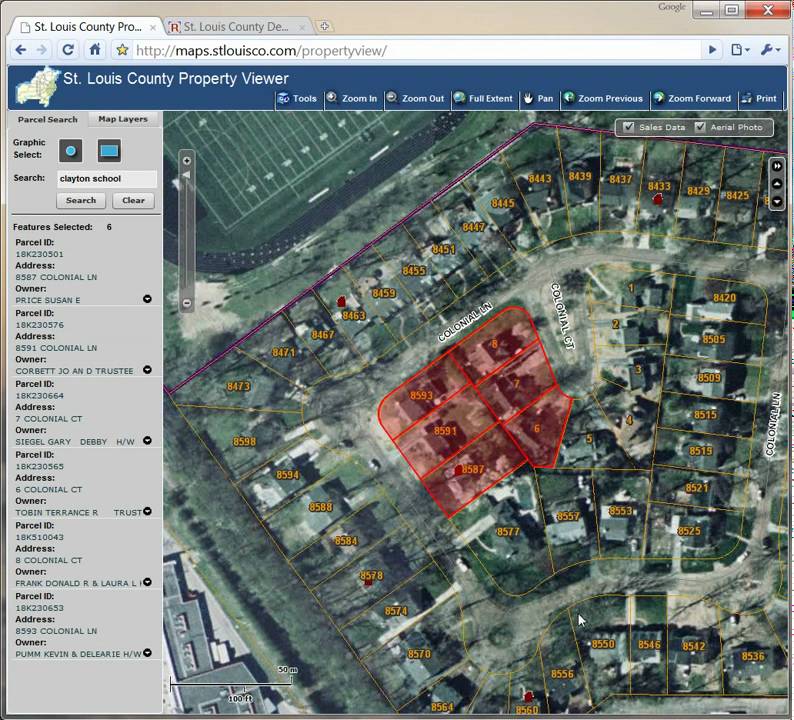Click plus button on map zoom slider

(187, 161)
